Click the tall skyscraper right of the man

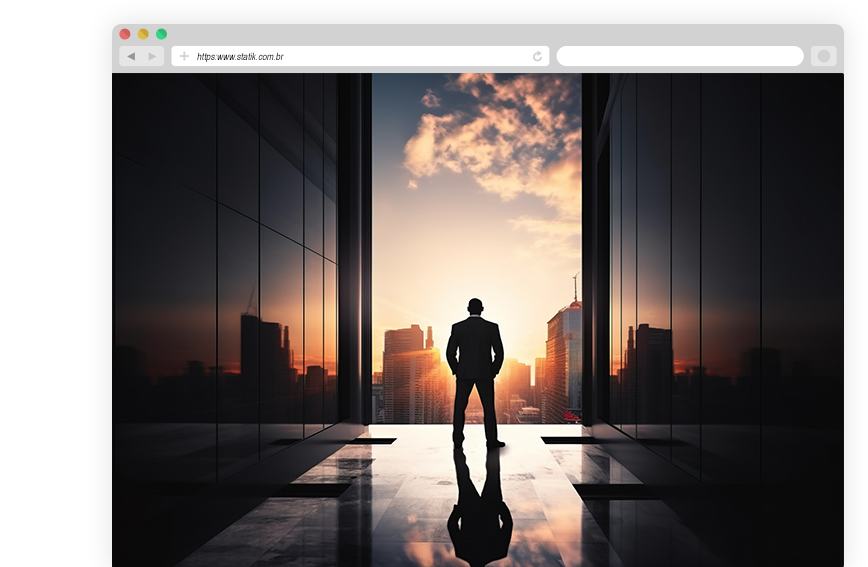(x=563, y=360)
